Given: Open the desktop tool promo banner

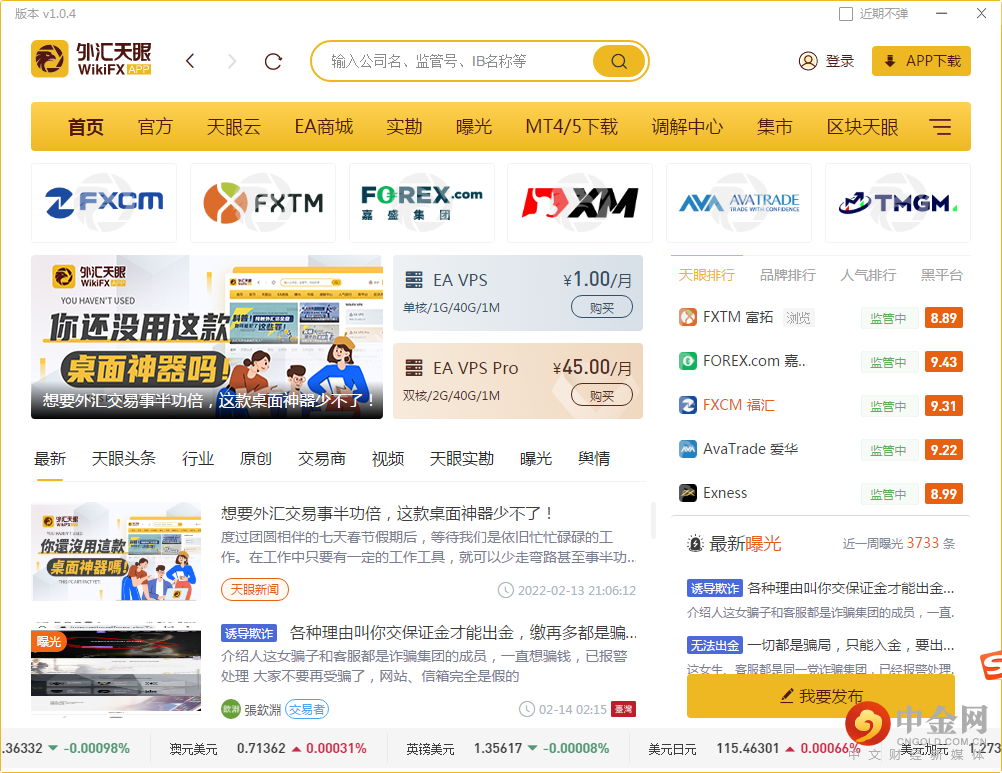Looking at the screenshot, I should pos(207,337).
